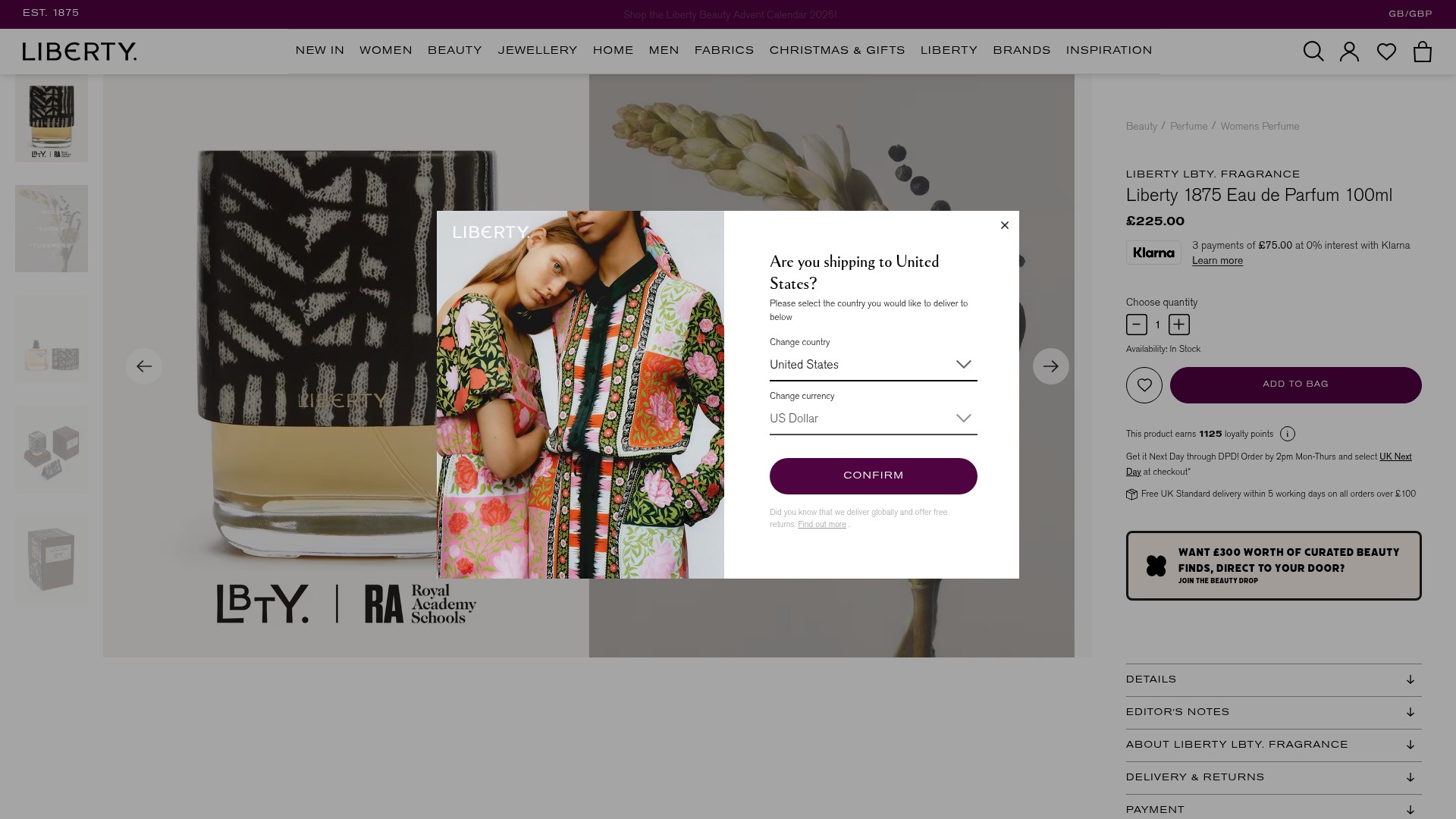Image resolution: width=1456 pixels, height=819 pixels.
Task: Expand the Payment section
Action: tap(1273, 808)
